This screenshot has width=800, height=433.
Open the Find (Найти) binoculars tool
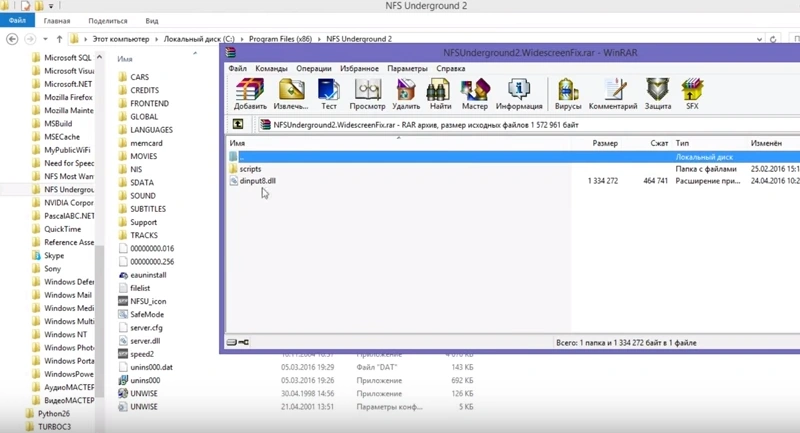click(440, 94)
